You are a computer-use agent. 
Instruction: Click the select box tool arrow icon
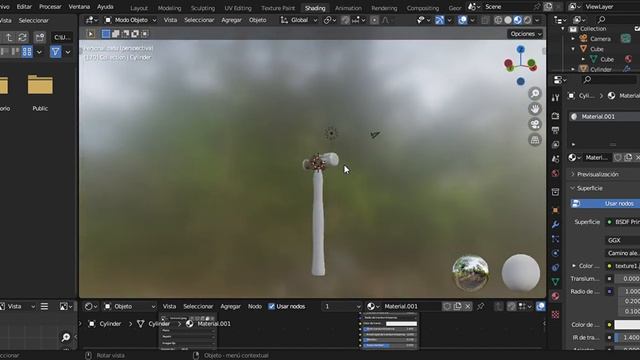[x=91, y=34]
